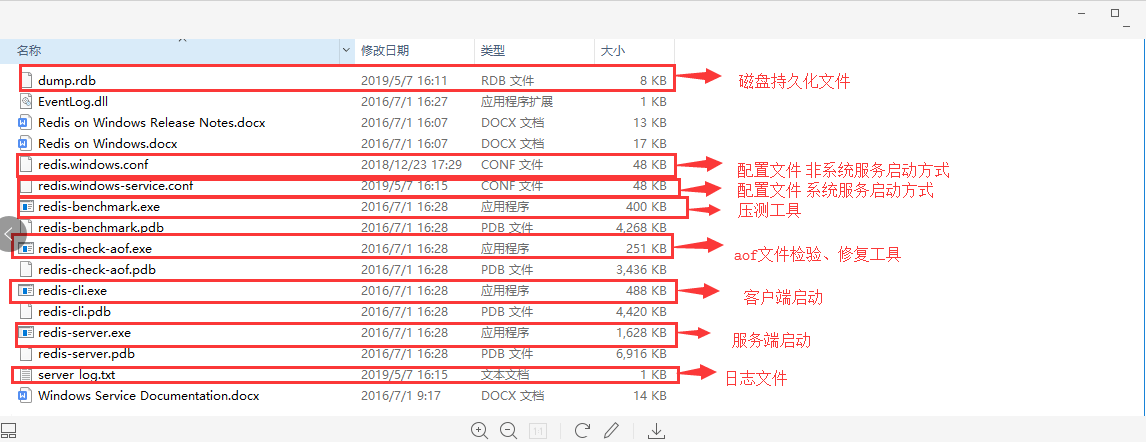Click the redis-benchmark.exe application icon
This screenshot has height=442, width=1146.
(26, 207)
